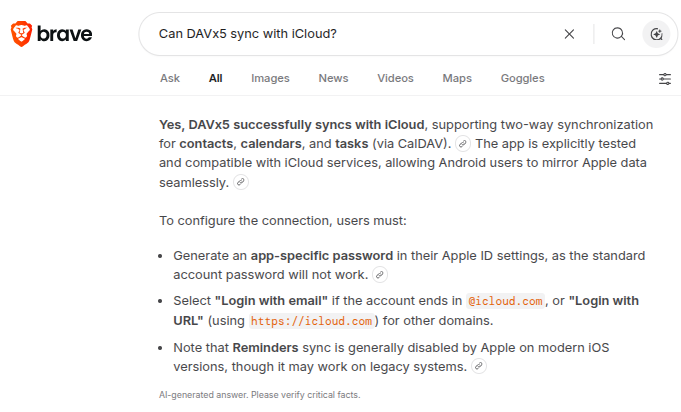681x412 pixels.
Task: Open the search settings sliders icon
Action: click(x=664, y=79)
